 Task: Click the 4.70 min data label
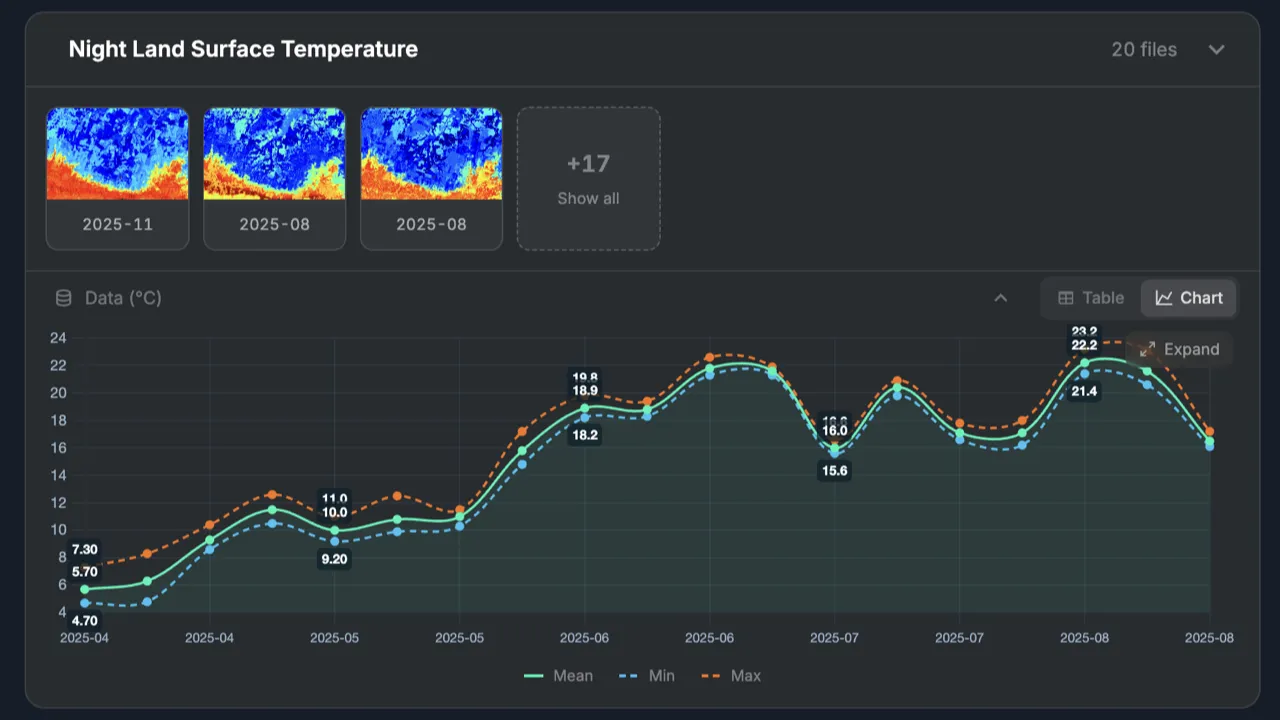85,620
